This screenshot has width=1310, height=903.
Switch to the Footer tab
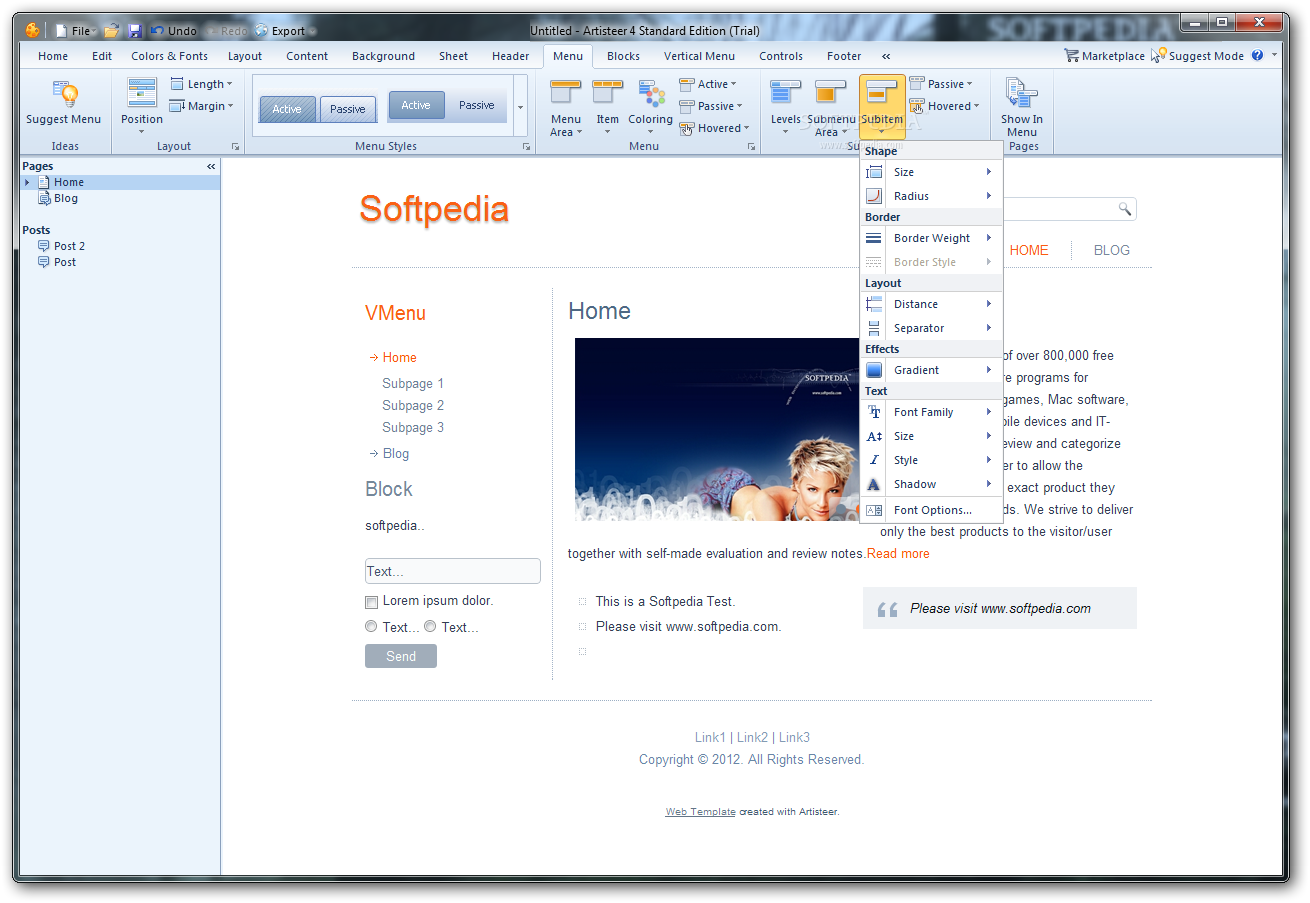click(844, 56)
